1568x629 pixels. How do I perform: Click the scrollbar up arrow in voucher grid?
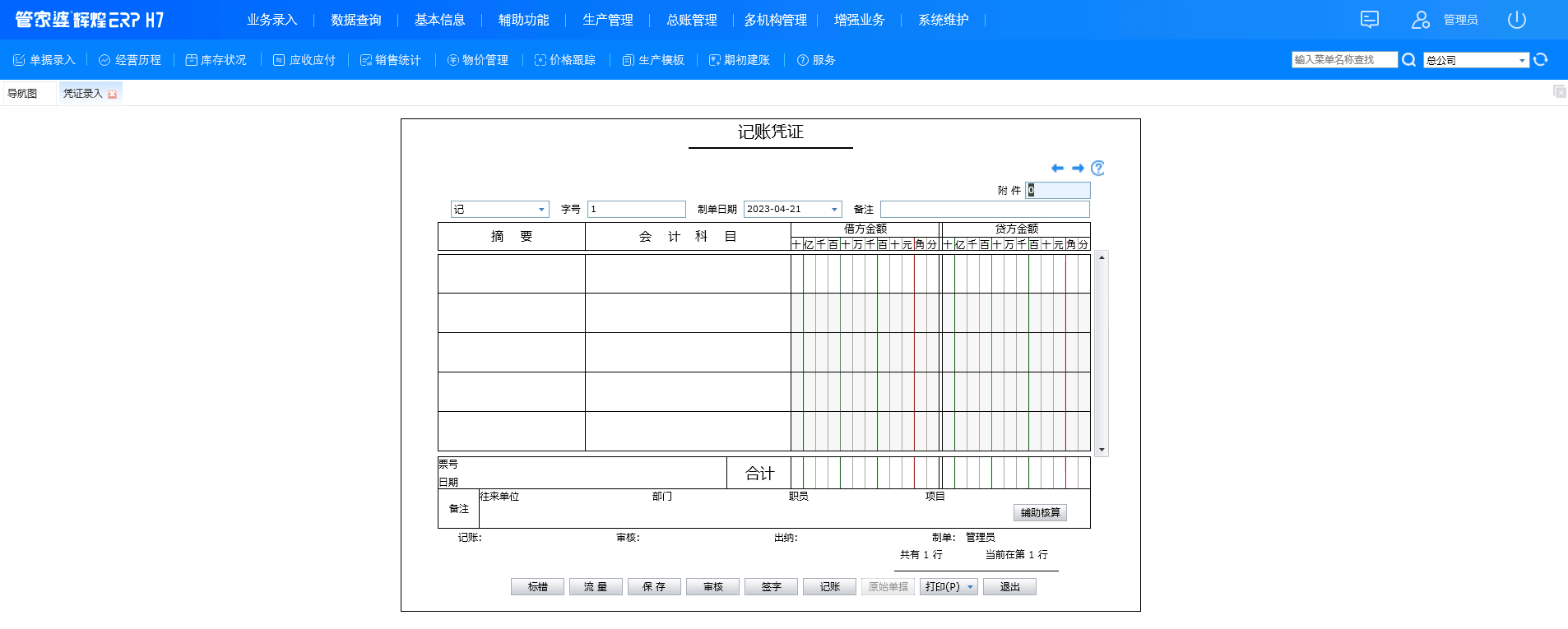tap(1102, 257)
